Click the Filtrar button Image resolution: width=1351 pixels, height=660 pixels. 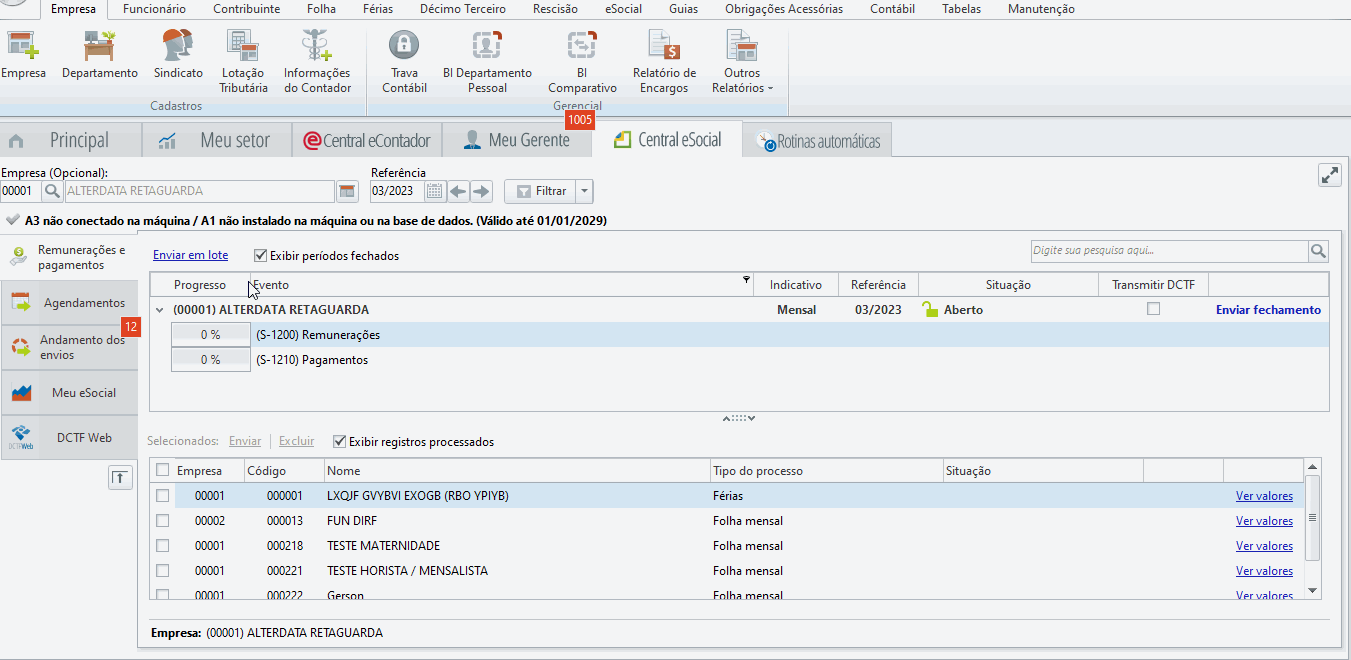[540, 191]
